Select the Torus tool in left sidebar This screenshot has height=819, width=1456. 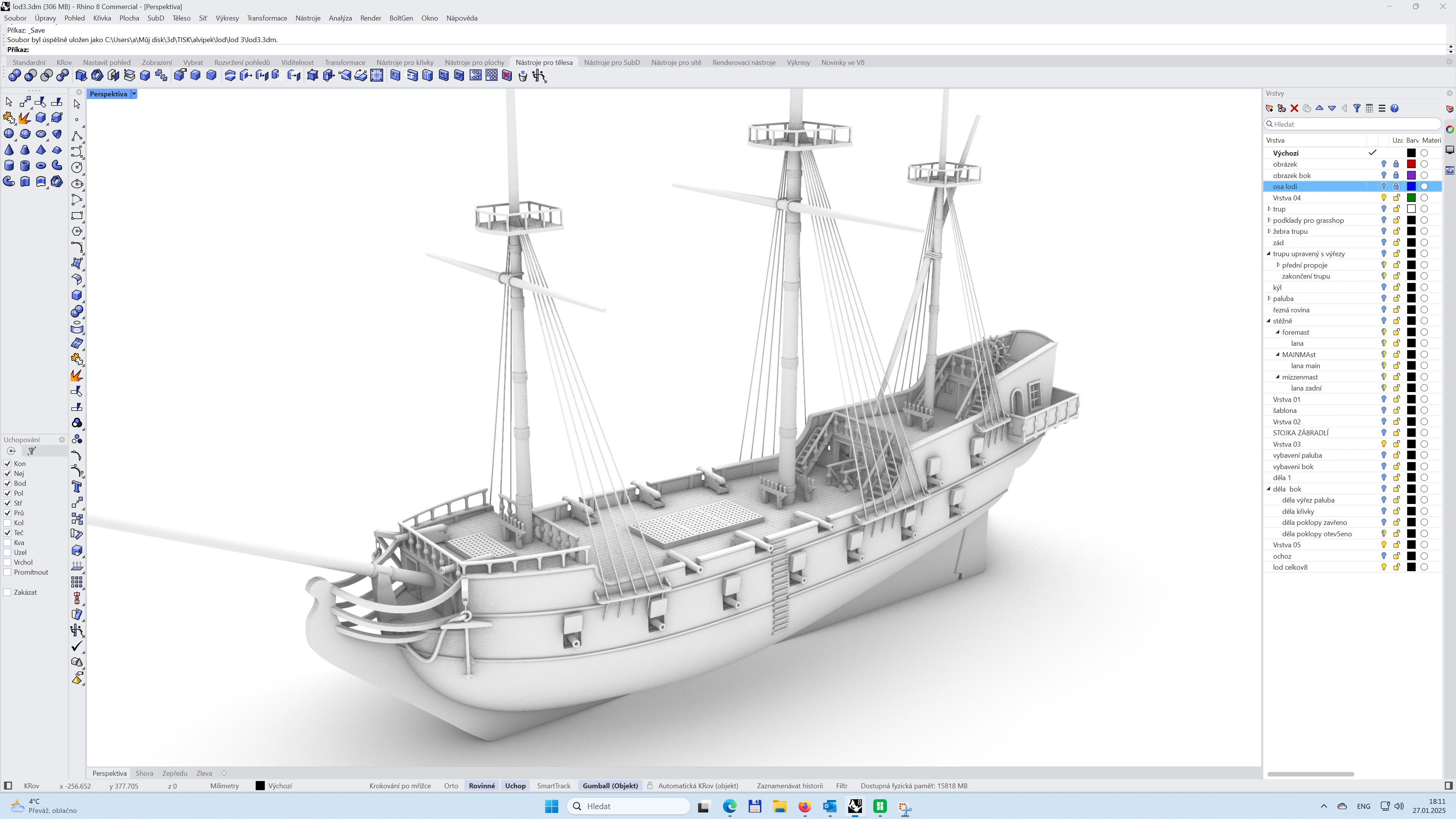pos(41,166)
